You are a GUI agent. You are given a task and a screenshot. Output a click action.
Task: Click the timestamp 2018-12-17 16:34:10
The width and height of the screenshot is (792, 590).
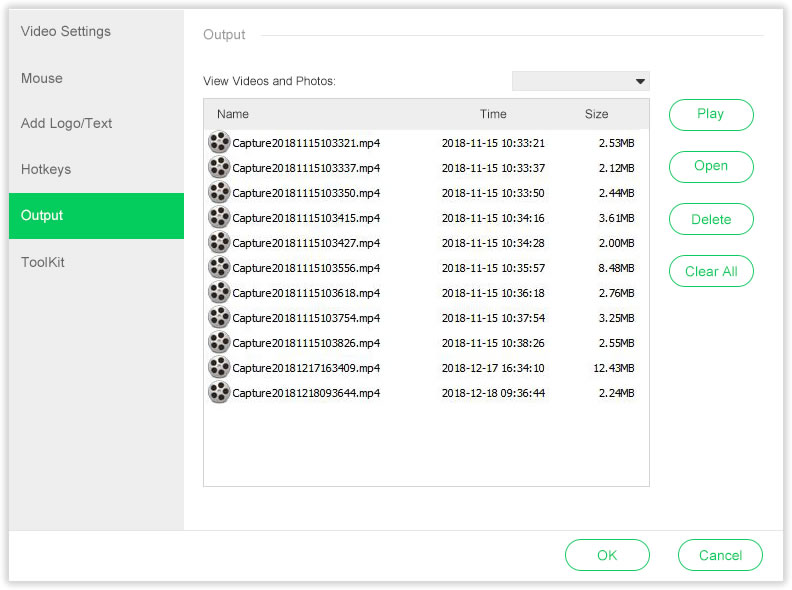pos(493,368)
